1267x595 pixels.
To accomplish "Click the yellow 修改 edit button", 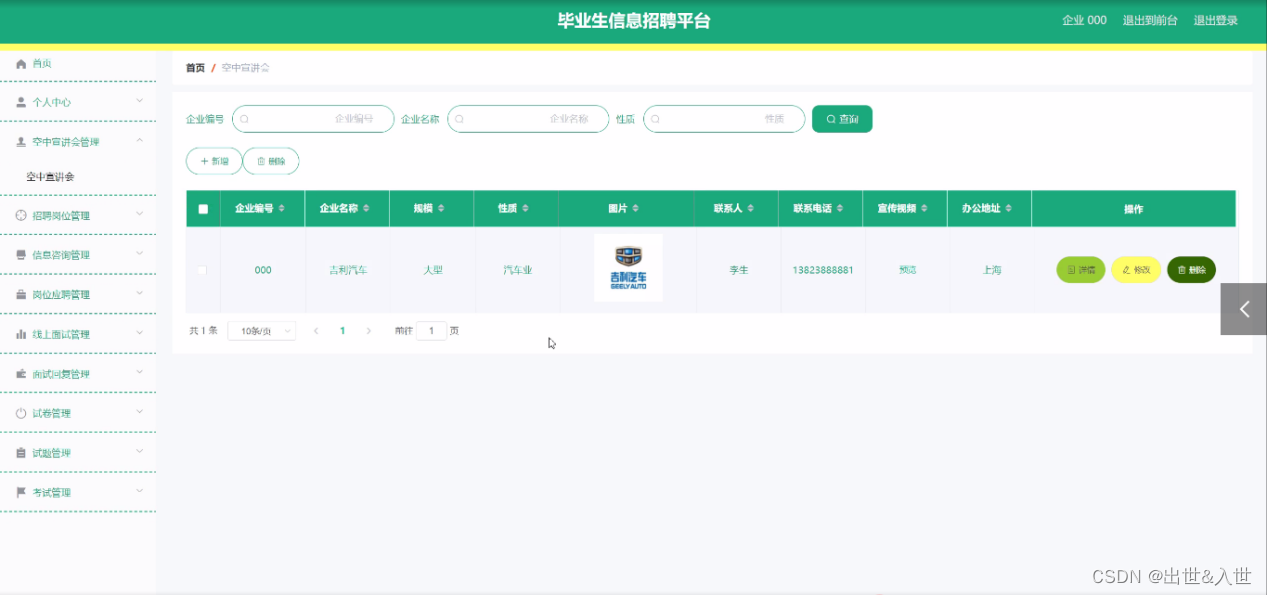I will point(1136,270).
